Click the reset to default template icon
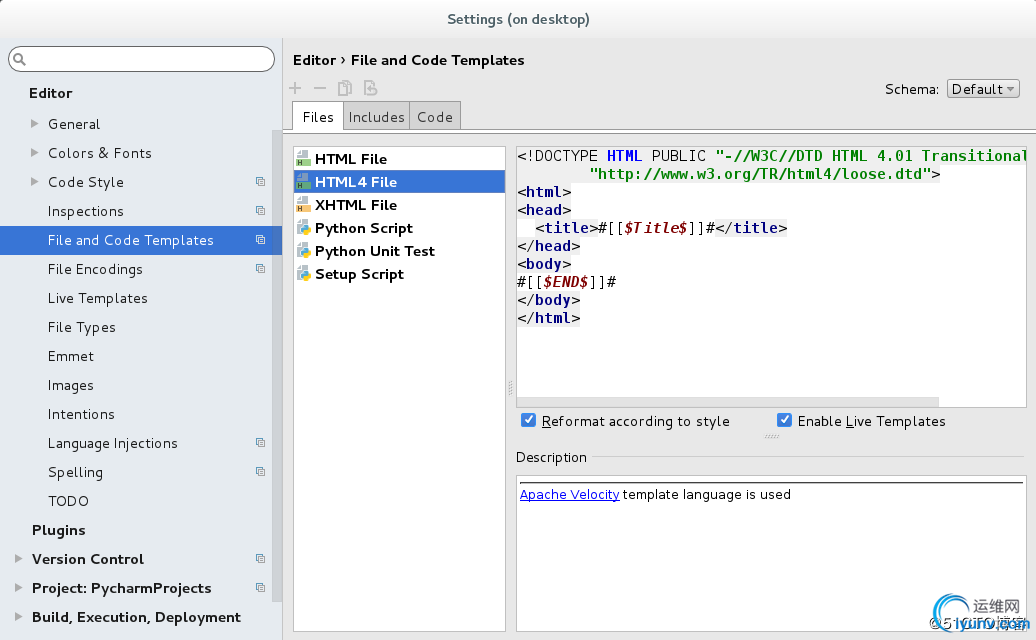The height and width of the screenshot is (640, 1036). point(370,88)
